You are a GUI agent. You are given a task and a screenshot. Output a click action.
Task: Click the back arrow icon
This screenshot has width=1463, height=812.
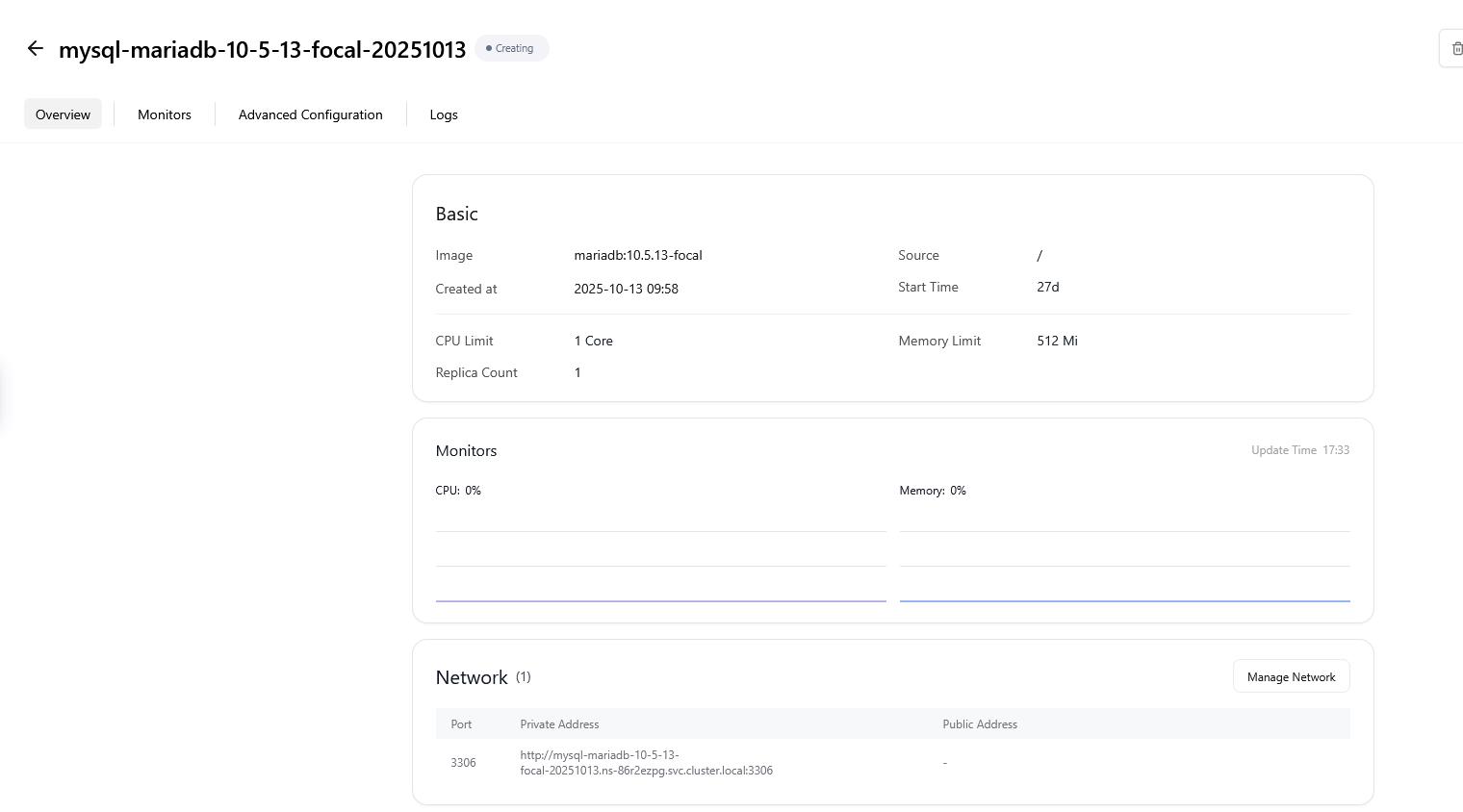(x=36, y=48)
